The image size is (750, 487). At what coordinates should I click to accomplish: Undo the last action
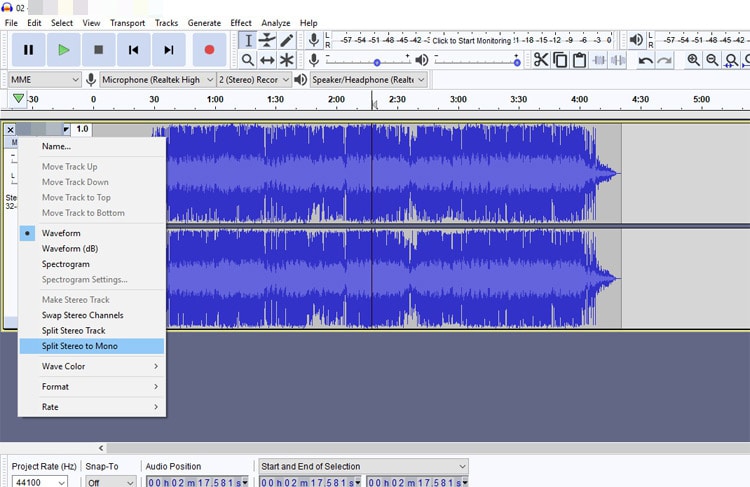(x=645, y=60)
